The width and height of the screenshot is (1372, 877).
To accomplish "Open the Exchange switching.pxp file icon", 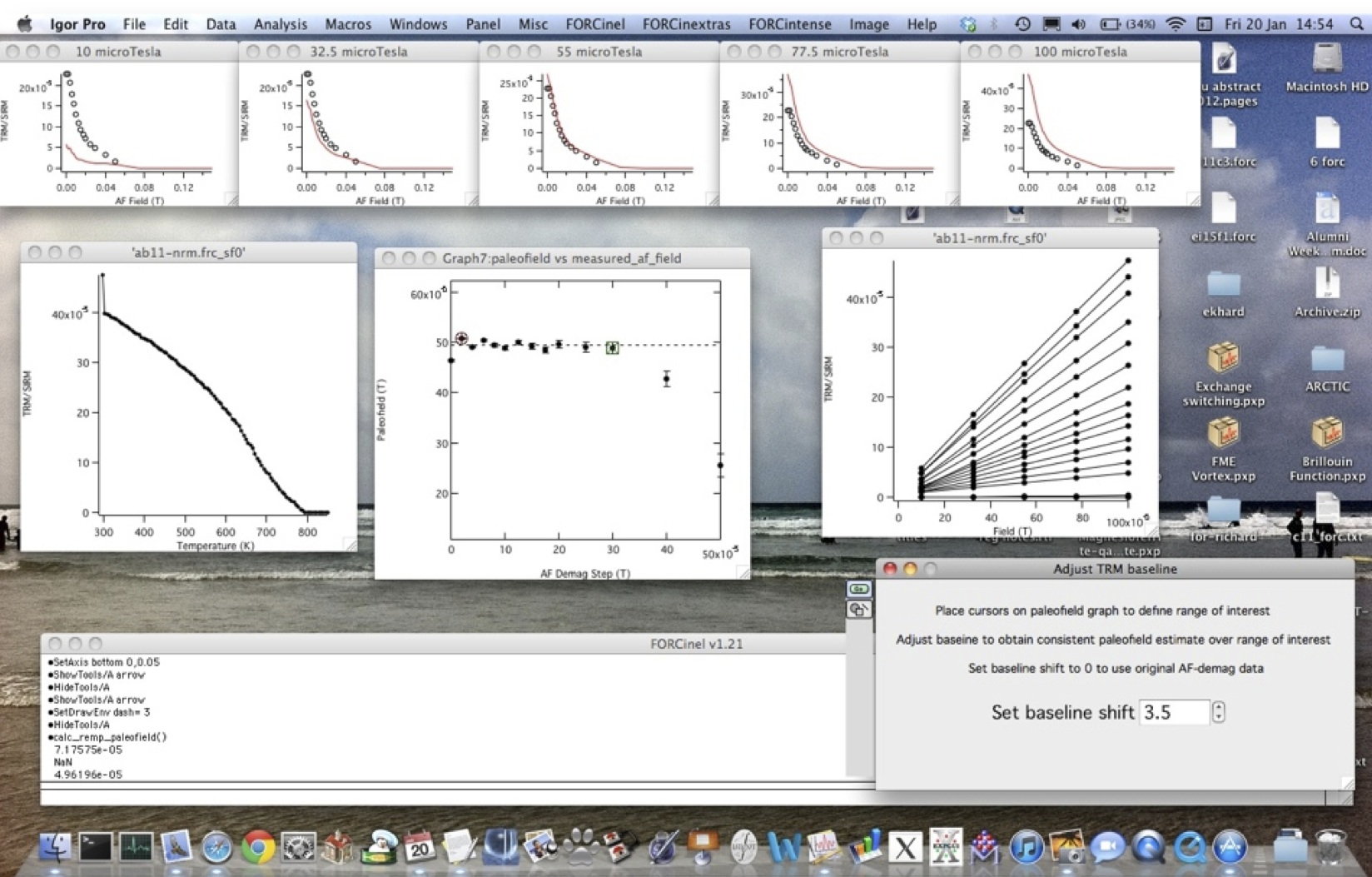I will coord(1223,360).
